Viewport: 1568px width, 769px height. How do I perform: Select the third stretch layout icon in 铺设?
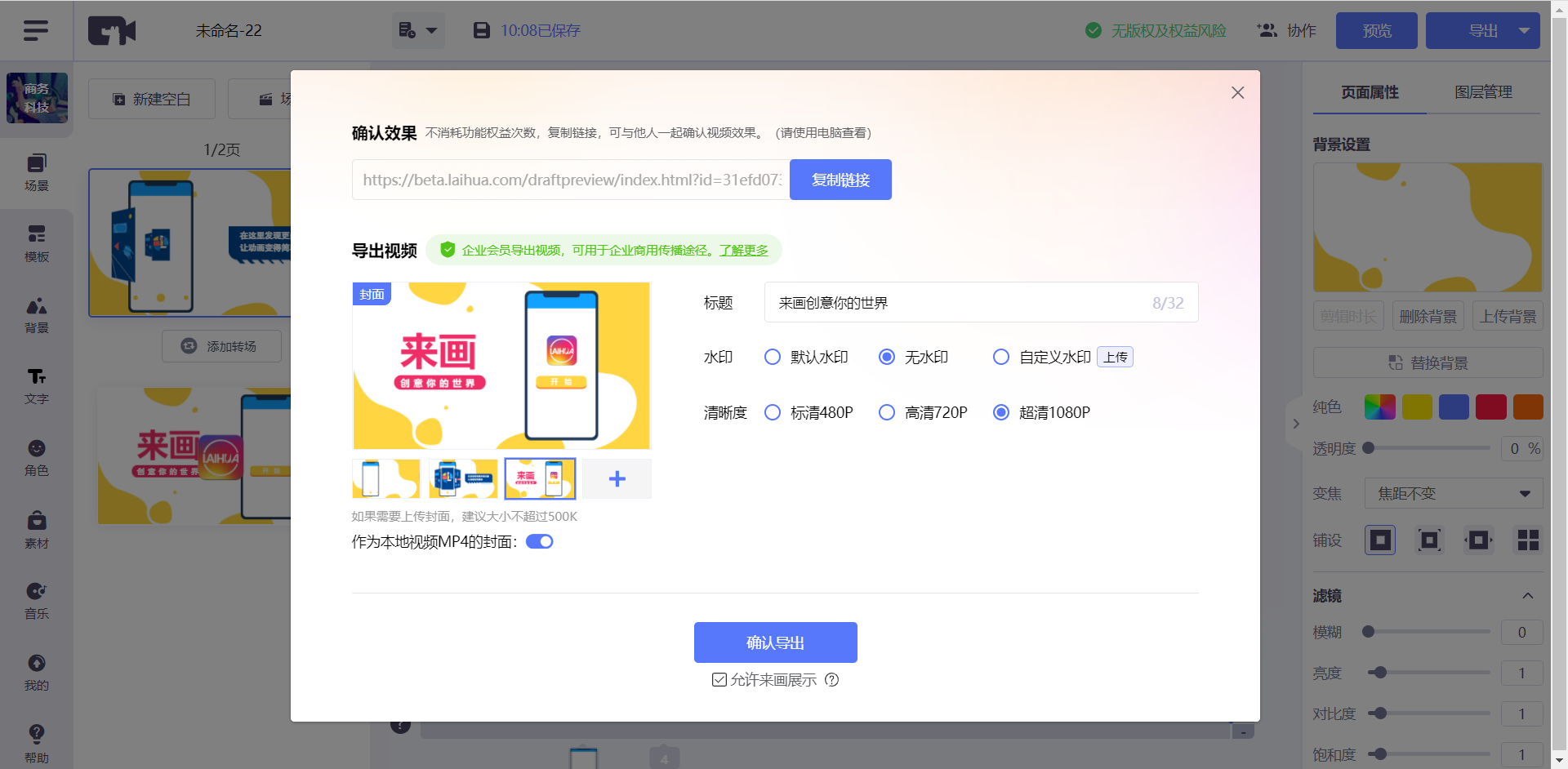[x=1479, y=540]
